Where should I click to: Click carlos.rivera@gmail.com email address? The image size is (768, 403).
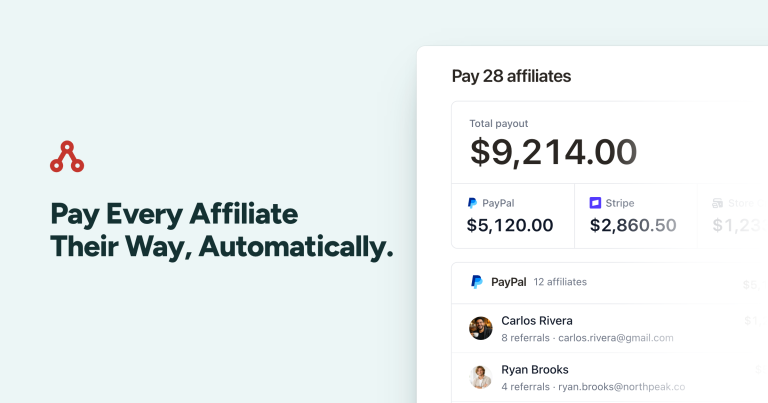(x=616, y=338)
